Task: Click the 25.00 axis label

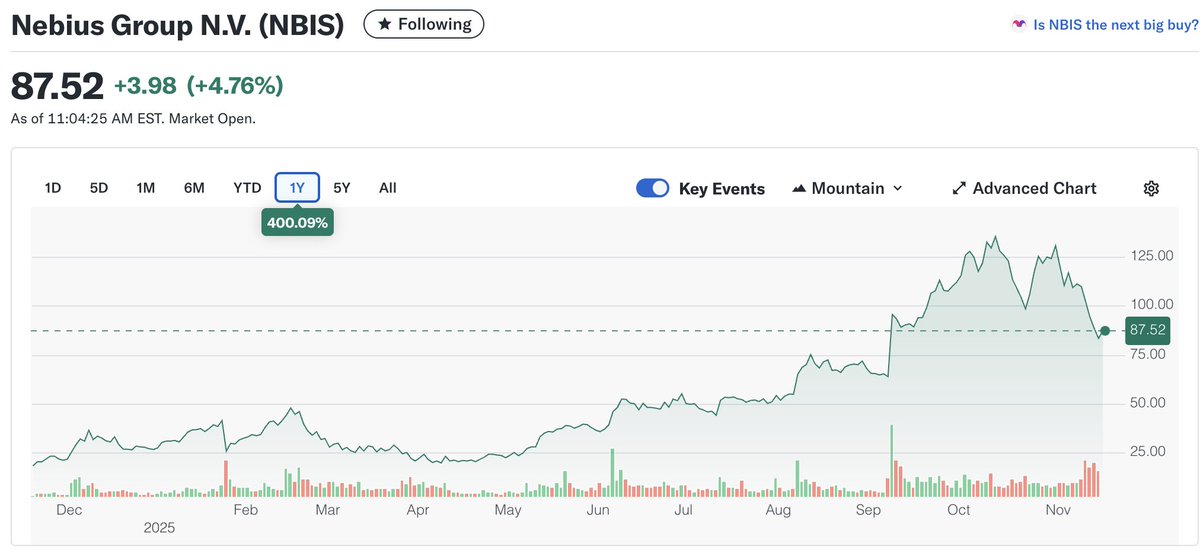Action: point(1146,452)
